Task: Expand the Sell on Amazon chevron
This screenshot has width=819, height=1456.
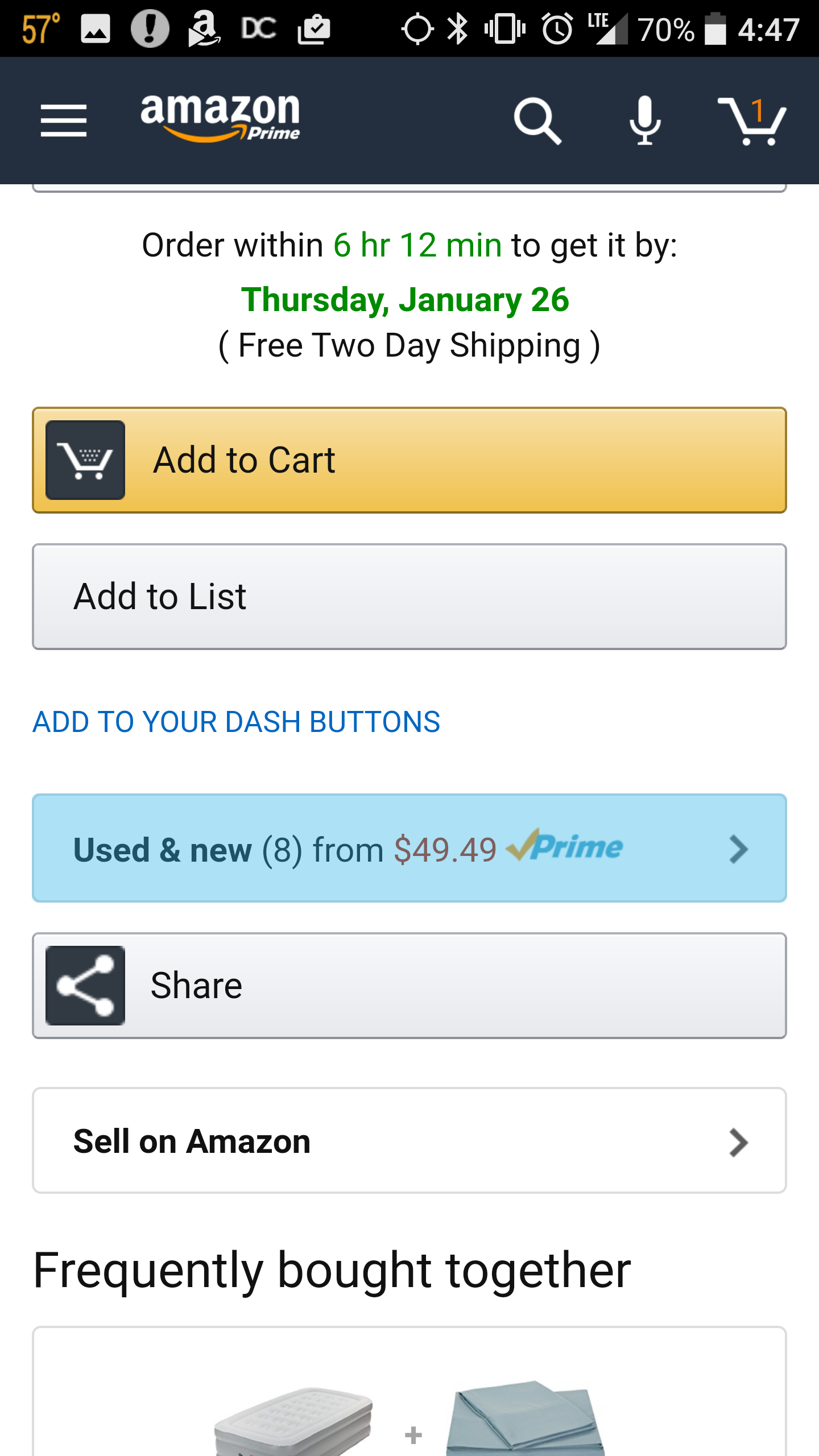Action: (738, 1143)
